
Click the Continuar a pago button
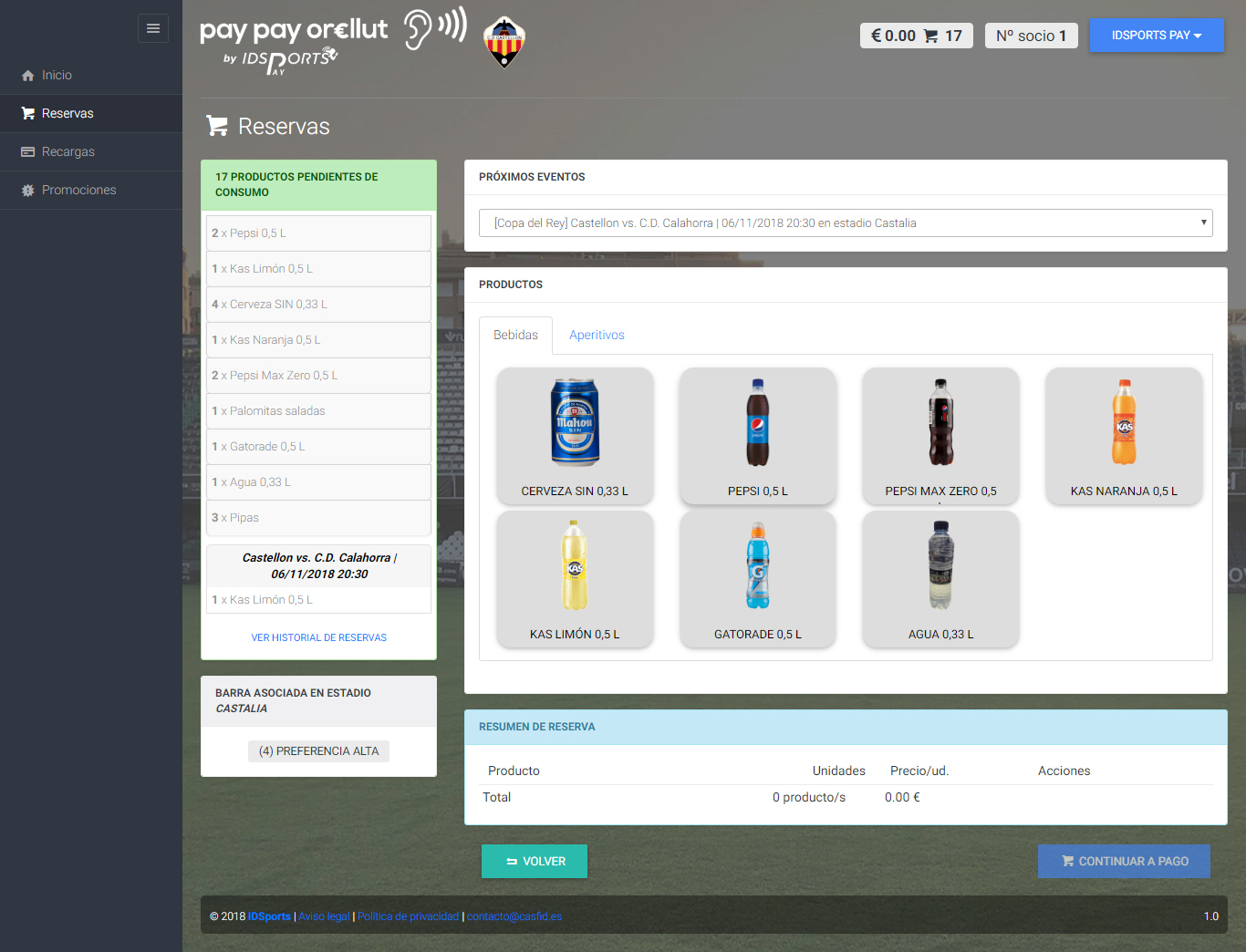(x=1124, y=861)
